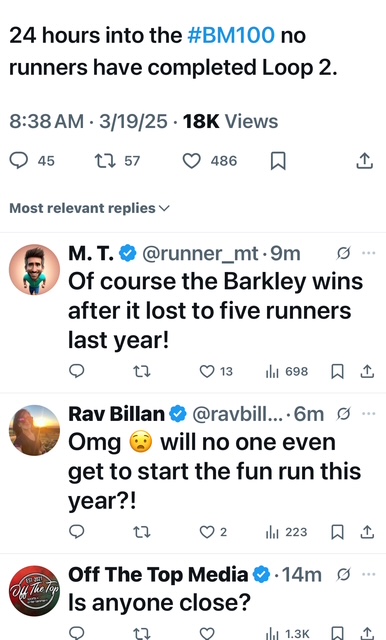Bookmark the main BM100 tweet
386x640 pixels.
click(x=278, y=161)
